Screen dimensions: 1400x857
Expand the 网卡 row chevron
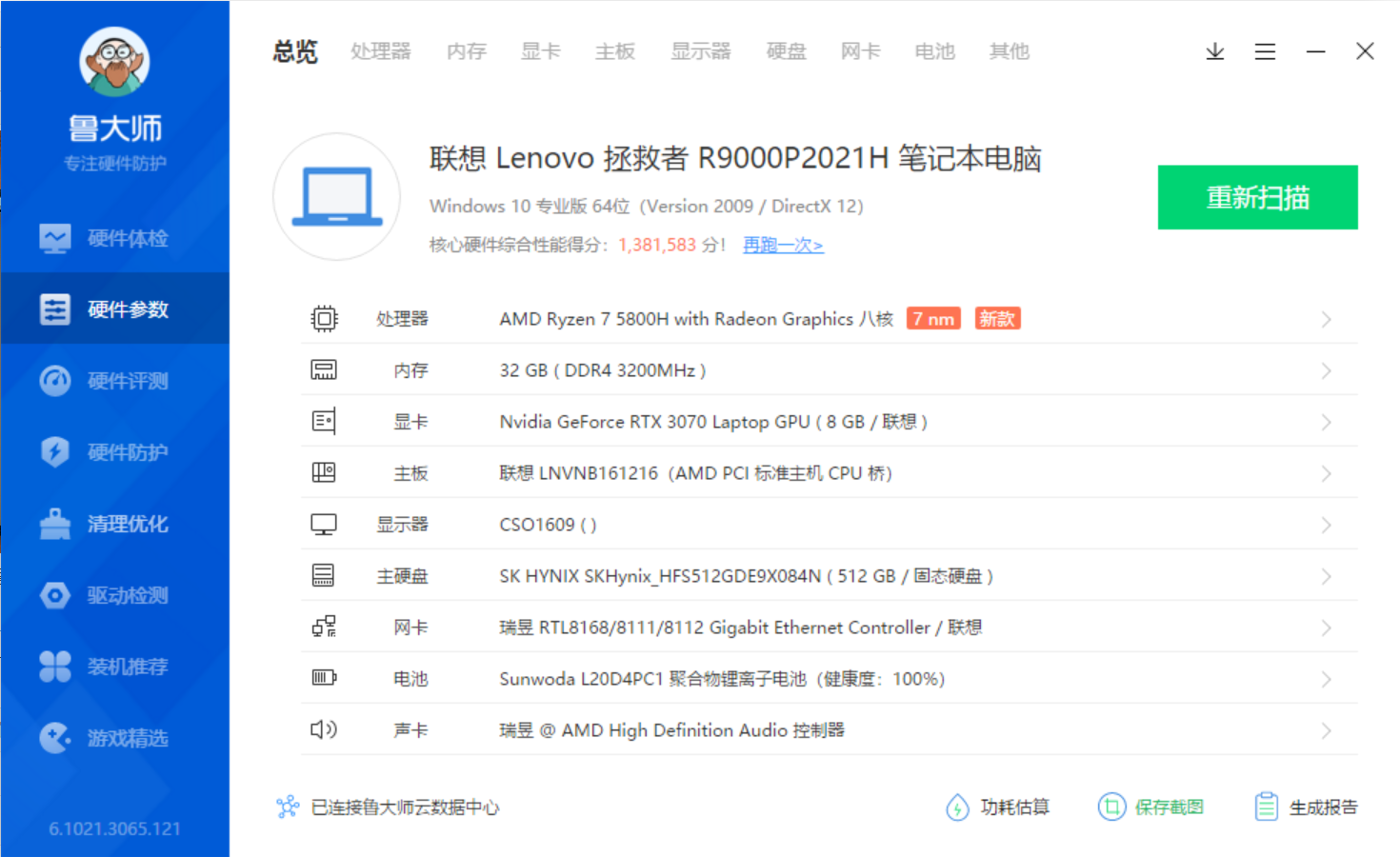[1326, 628]
